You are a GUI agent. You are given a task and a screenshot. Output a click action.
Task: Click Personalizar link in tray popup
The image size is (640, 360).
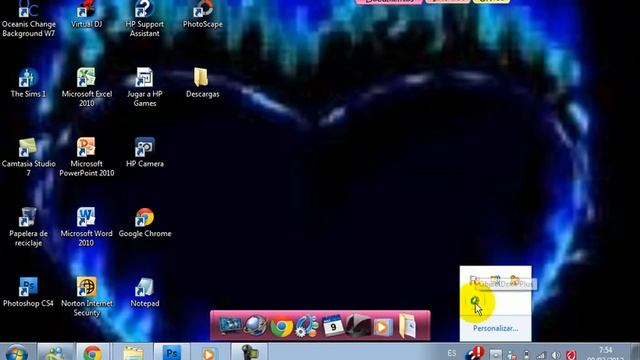pos(495,328)
